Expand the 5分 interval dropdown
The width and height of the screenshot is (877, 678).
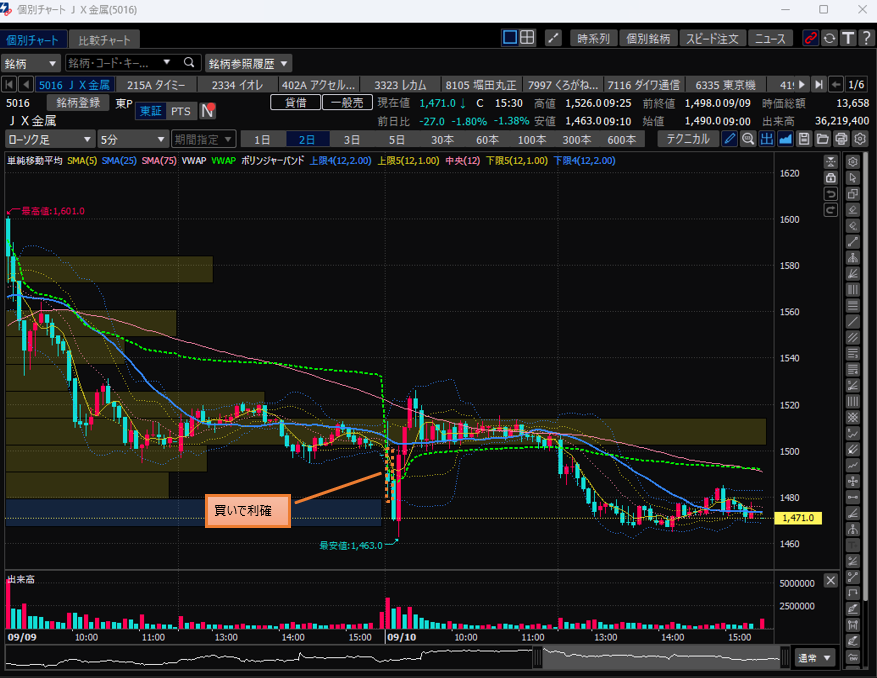coord(133,139)
